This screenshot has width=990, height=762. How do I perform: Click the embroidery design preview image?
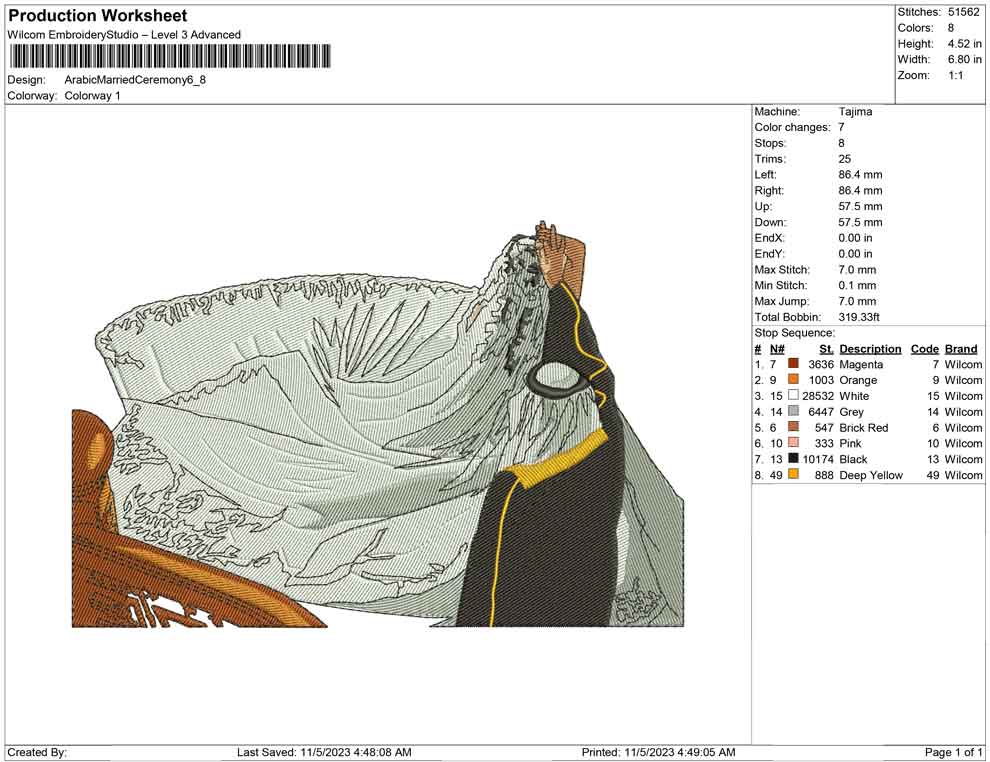click(x=378, y=424)
